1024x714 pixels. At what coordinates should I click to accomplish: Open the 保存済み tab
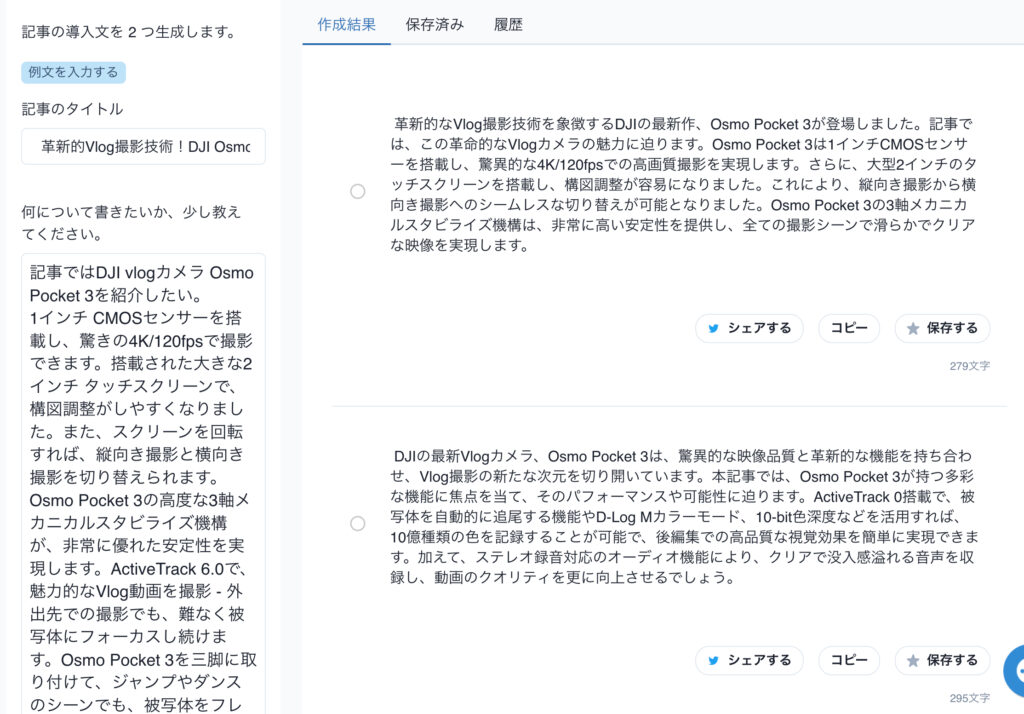434,24
